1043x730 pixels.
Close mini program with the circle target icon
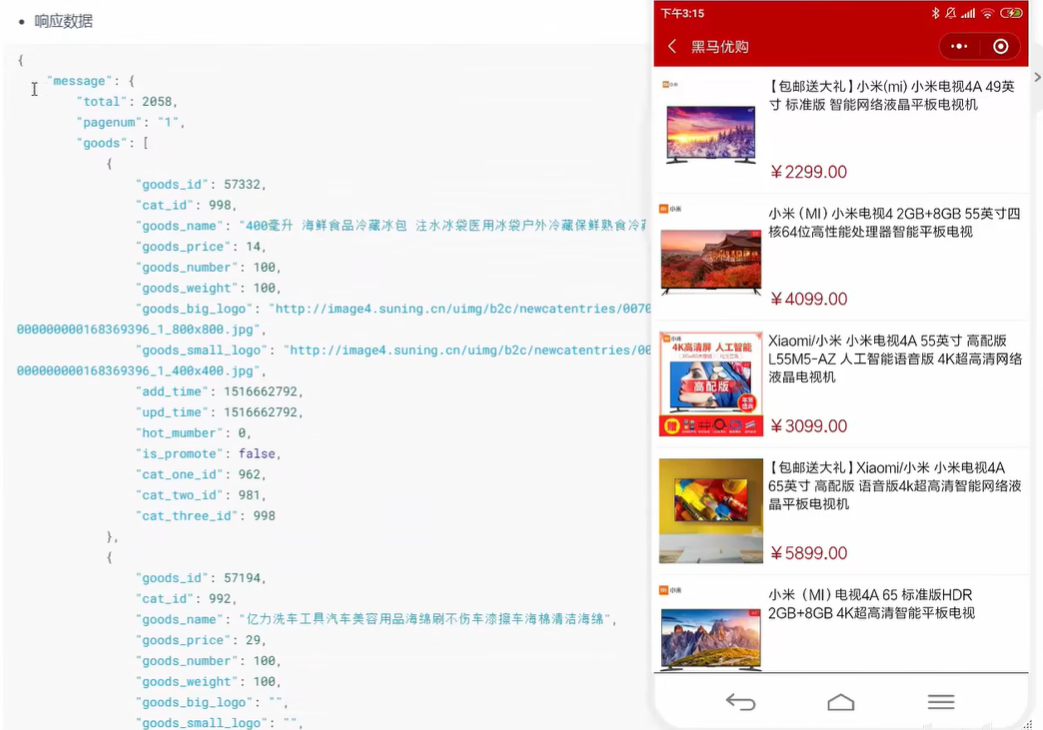coord(1000,46)
